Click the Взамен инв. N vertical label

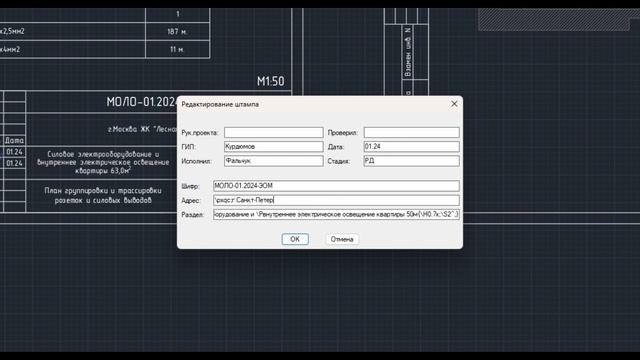pyautogui.click(x=407, y=52)
